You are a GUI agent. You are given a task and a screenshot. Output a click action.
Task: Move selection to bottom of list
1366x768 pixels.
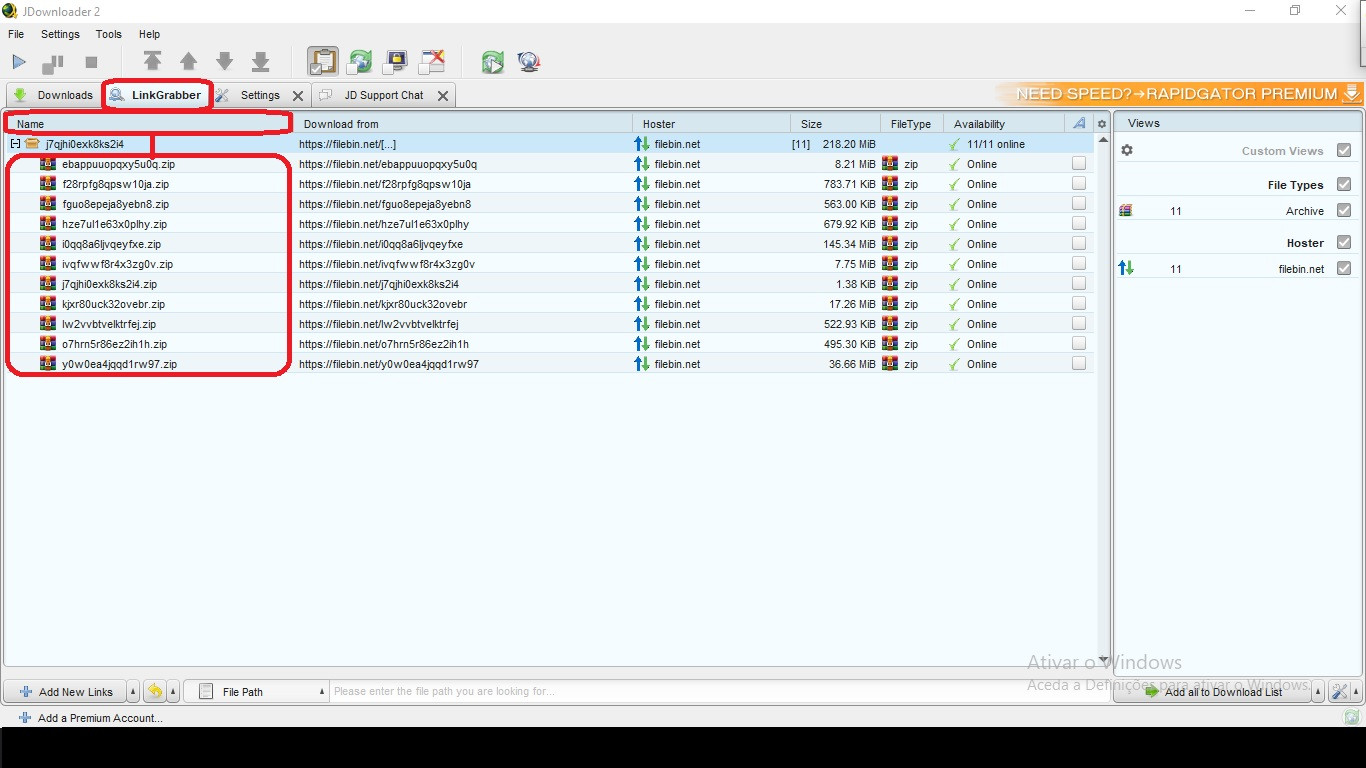tap(260, 61)
